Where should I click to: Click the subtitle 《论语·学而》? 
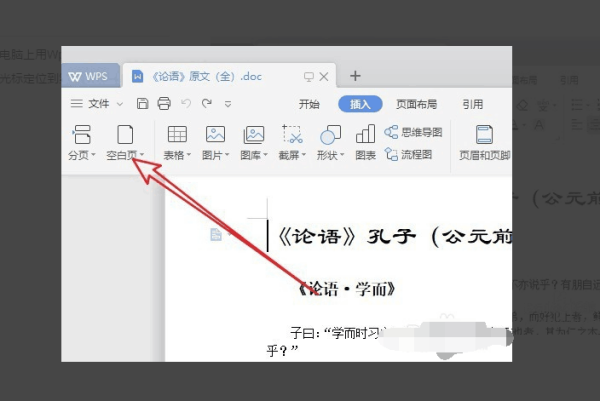click(347, 289)
